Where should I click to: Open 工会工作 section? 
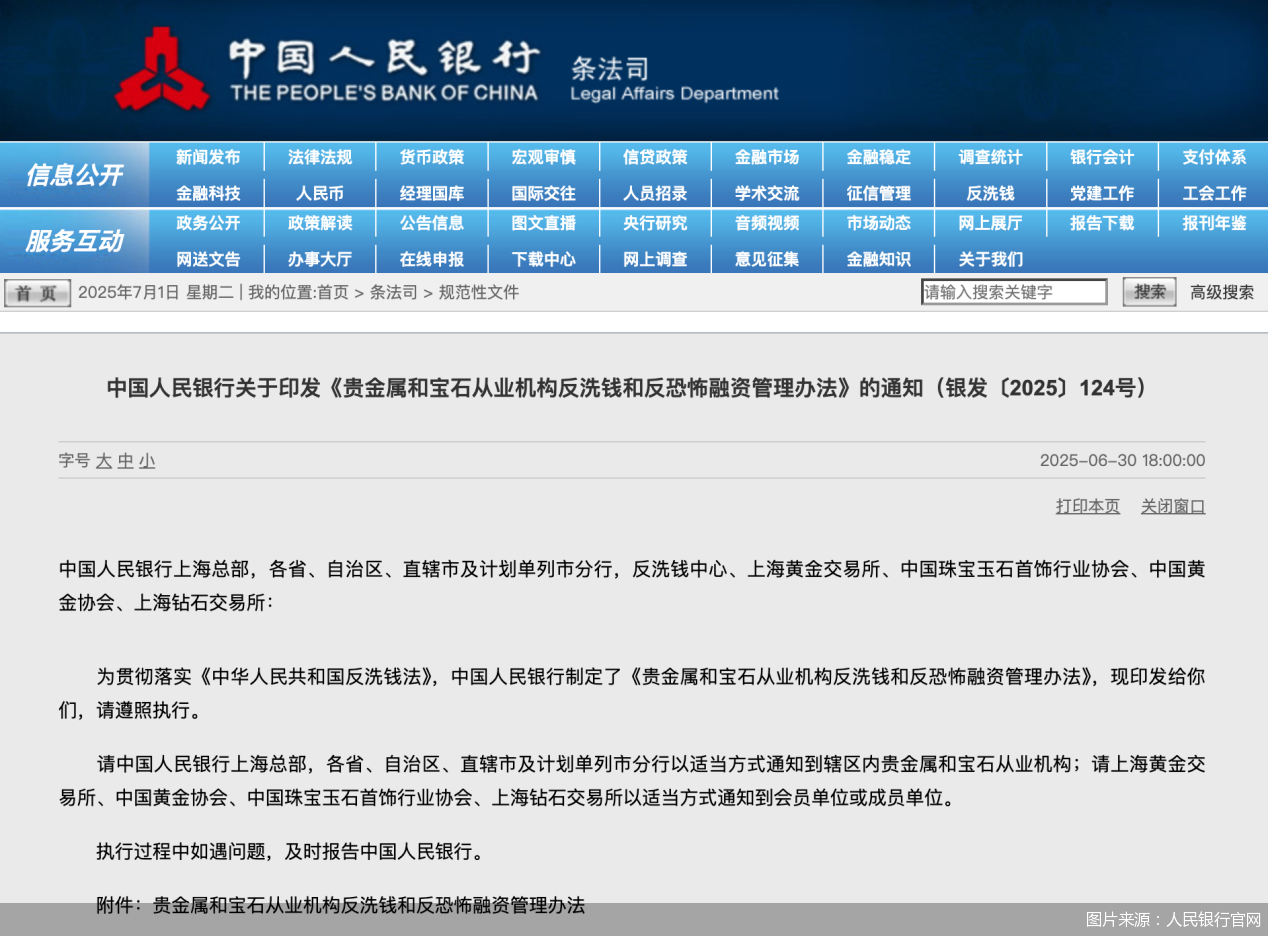[x=1214, y=193]
